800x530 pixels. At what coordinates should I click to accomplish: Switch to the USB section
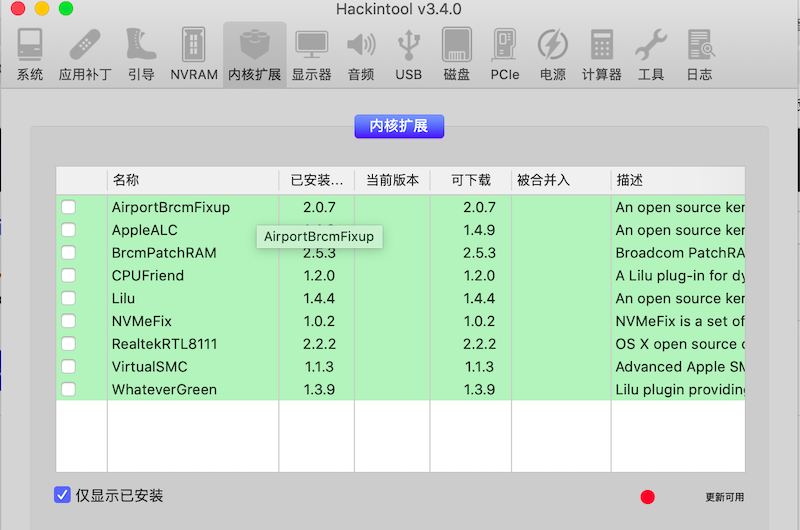408,54
